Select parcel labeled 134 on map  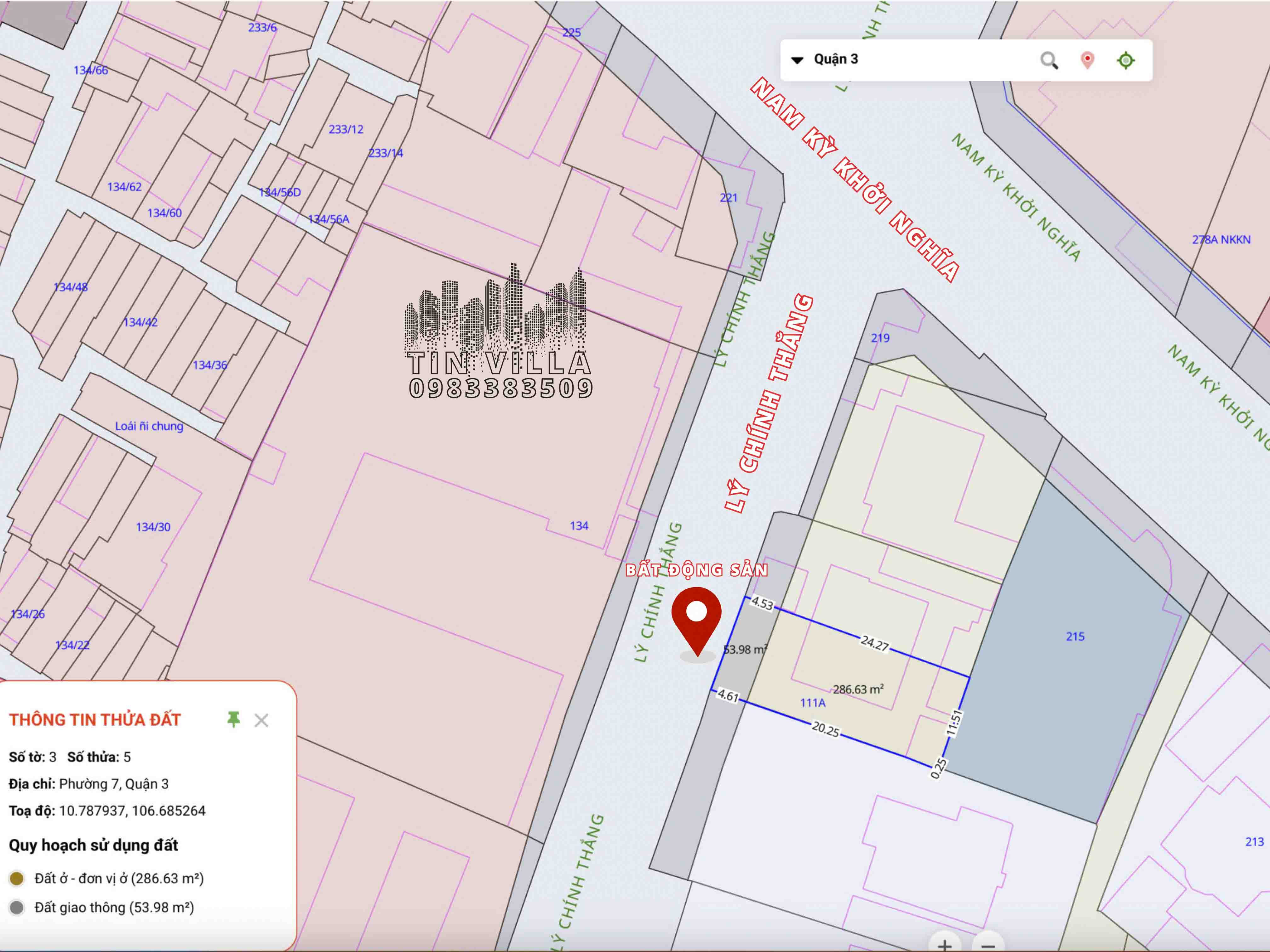point(579,526)
